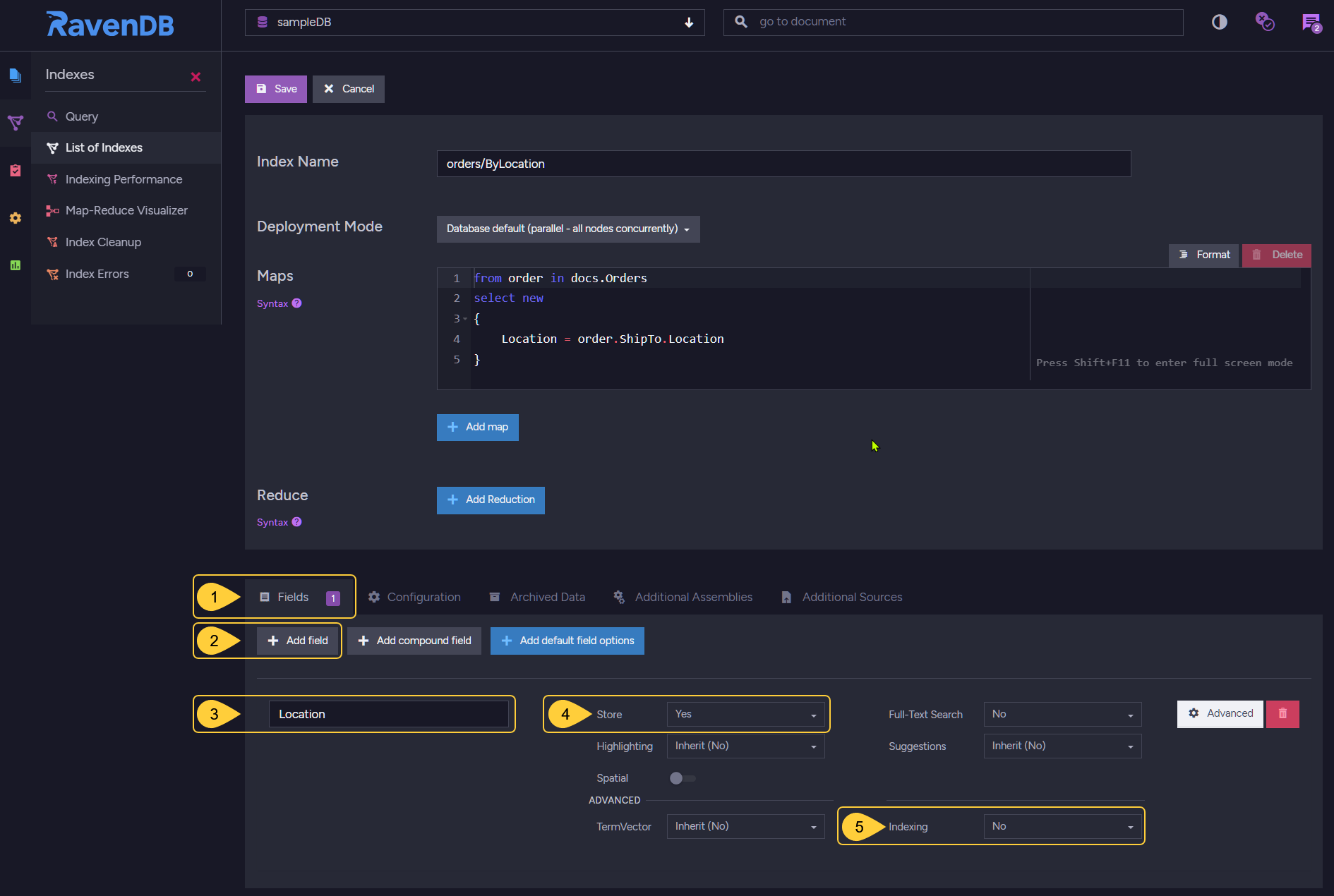Click the Format map button
Image resolution: width=1334 pixels, height=896 pixels.
1205,255
